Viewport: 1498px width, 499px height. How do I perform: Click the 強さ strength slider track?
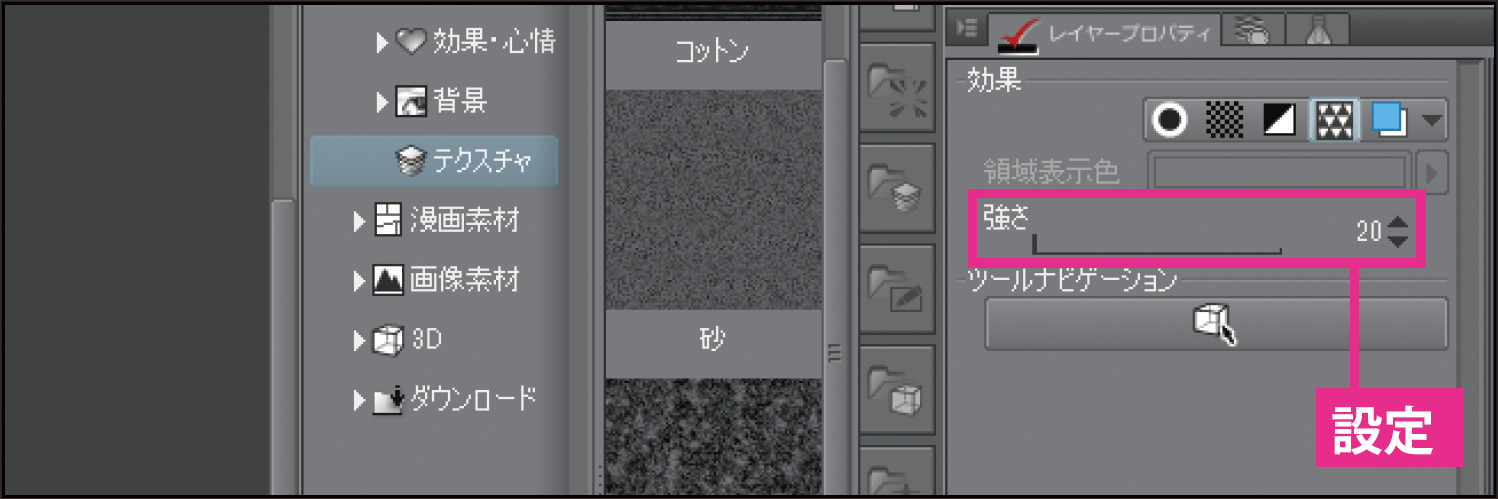coord(1157,244)
